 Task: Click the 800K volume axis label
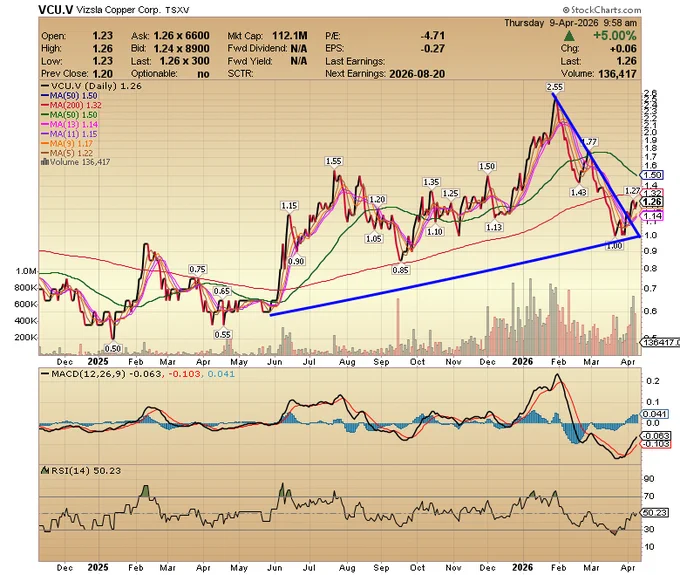[26, 288]
